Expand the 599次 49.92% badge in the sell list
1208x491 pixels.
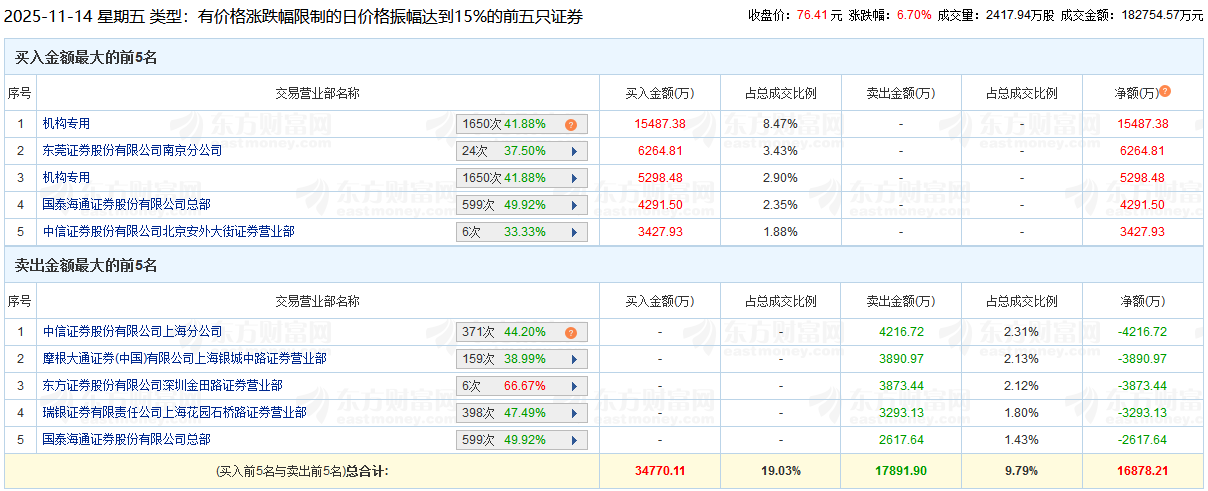point(521,440)
